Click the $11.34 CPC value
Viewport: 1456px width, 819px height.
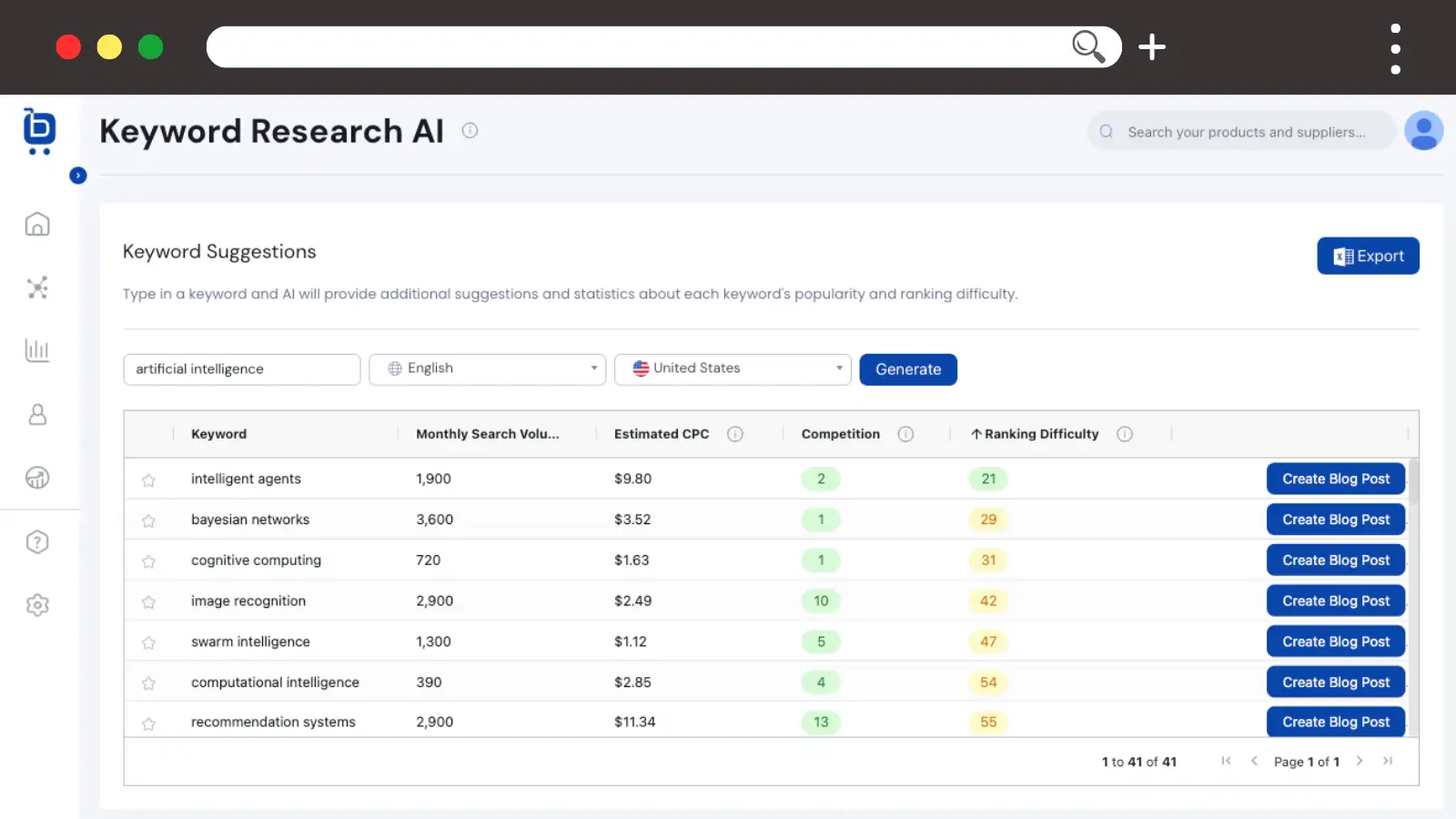click(635, 722)
